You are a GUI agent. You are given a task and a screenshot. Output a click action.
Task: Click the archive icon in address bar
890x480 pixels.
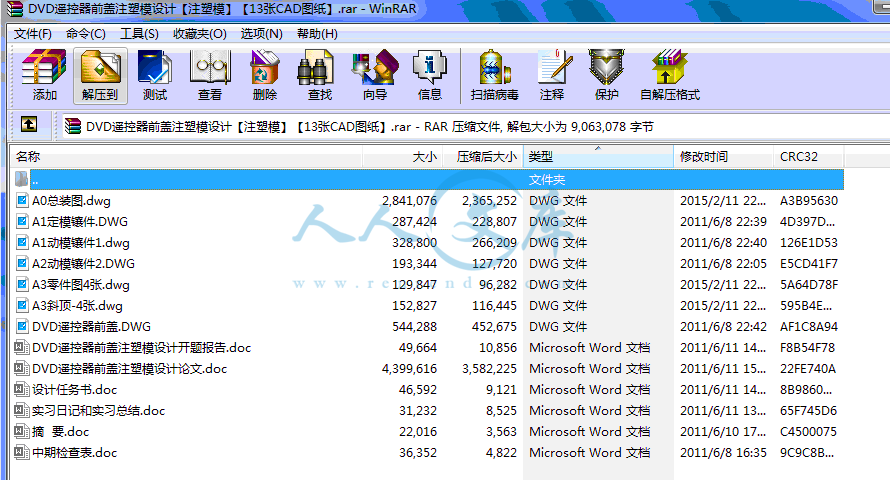point(73,126)
